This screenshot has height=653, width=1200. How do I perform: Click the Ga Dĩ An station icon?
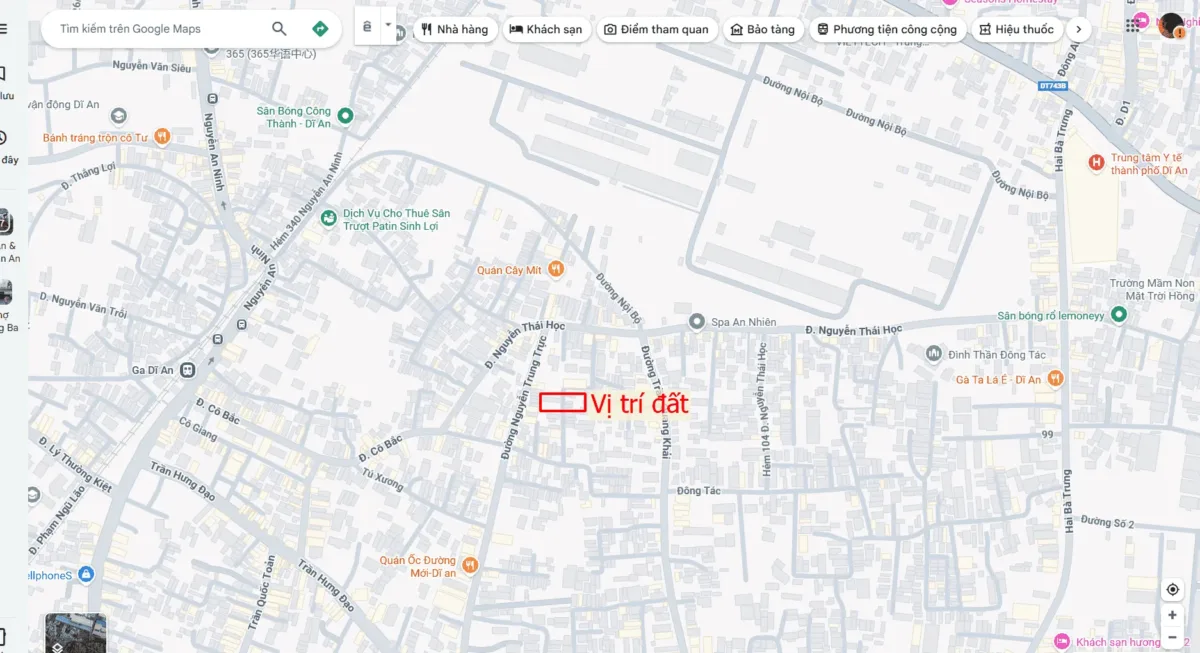click(x=188, y=370)
